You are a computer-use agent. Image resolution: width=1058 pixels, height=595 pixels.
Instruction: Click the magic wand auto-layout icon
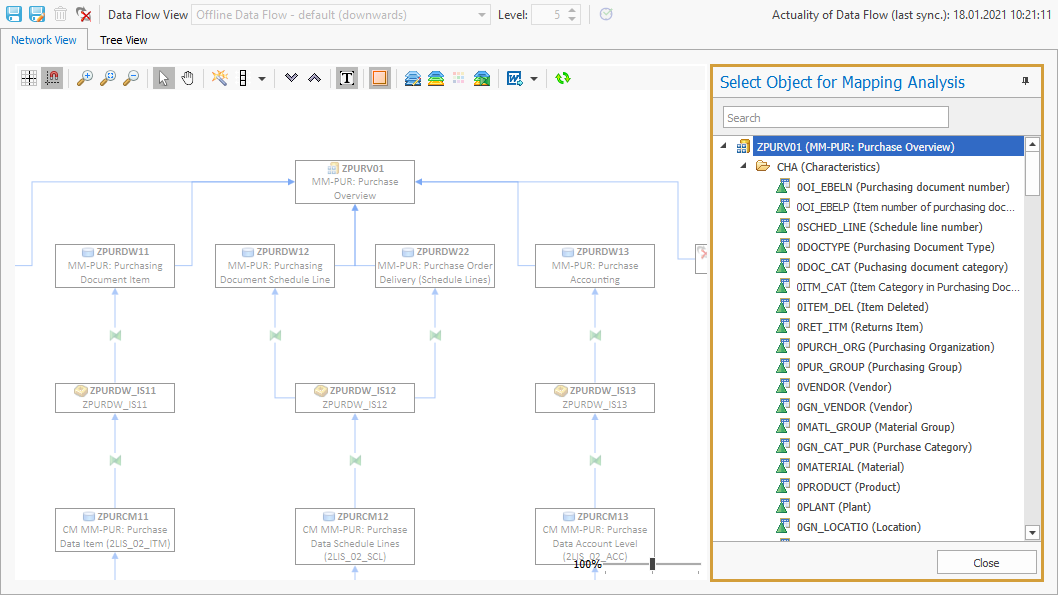(x=219, y=78)
